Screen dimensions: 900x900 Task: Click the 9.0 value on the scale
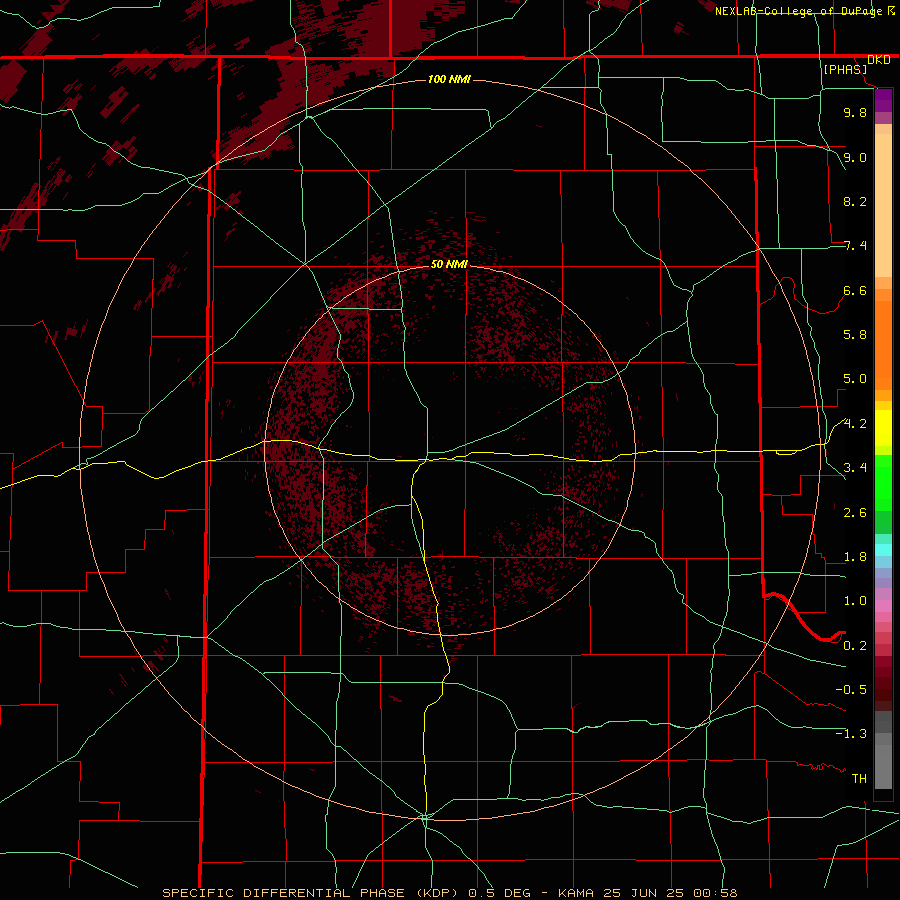coord(855,157)
